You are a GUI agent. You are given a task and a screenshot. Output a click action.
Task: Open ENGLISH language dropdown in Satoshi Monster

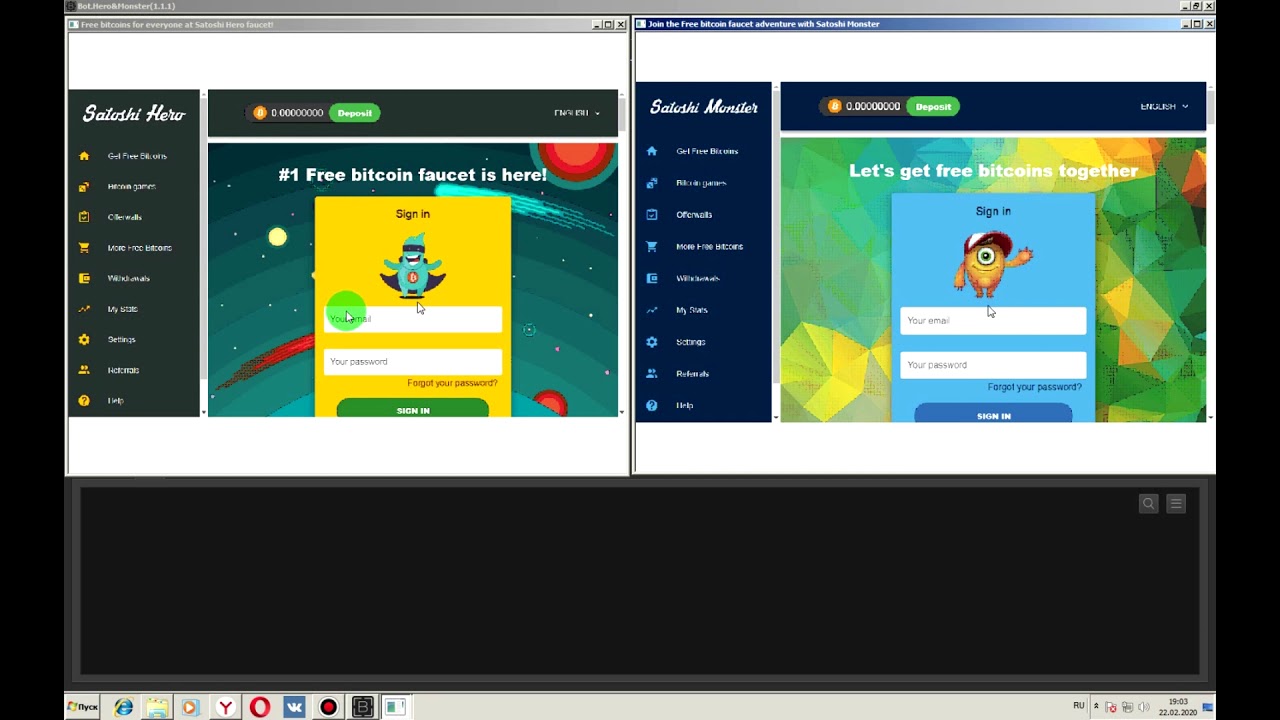[1164, 106]
